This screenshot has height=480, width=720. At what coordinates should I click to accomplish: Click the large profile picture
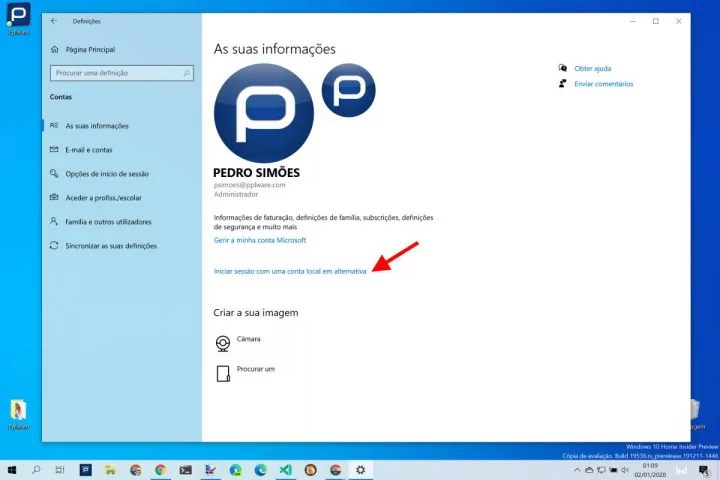point(264,112)
